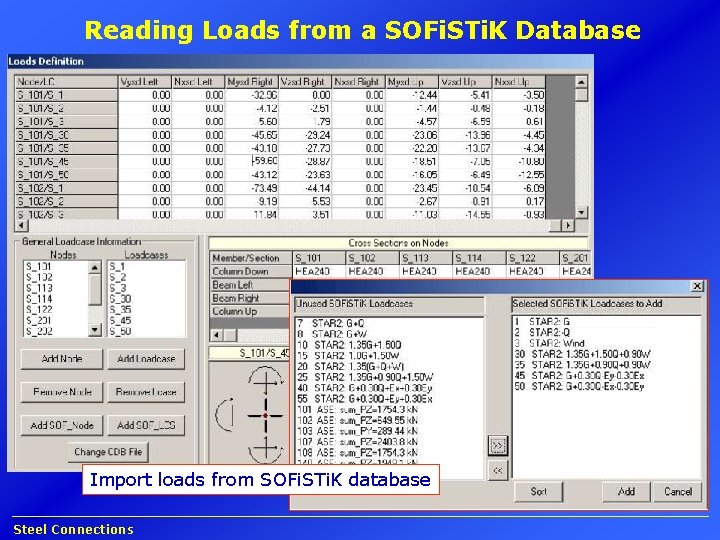Click the Add Loadcase button
This screenshot has width=720, height=540.
point(146,359)
